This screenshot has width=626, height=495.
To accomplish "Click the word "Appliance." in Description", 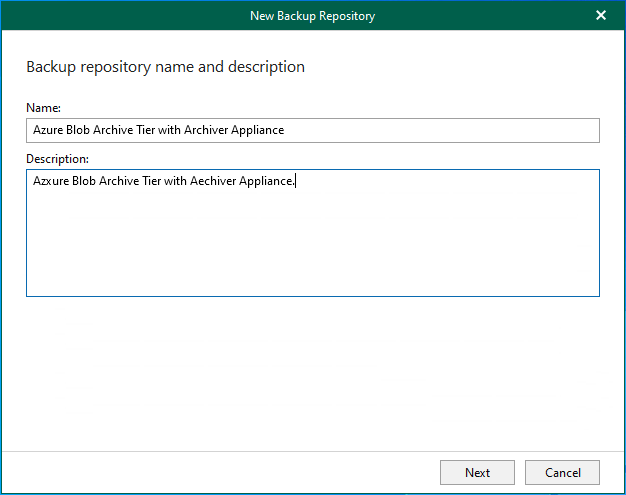I will coord(267,181).
